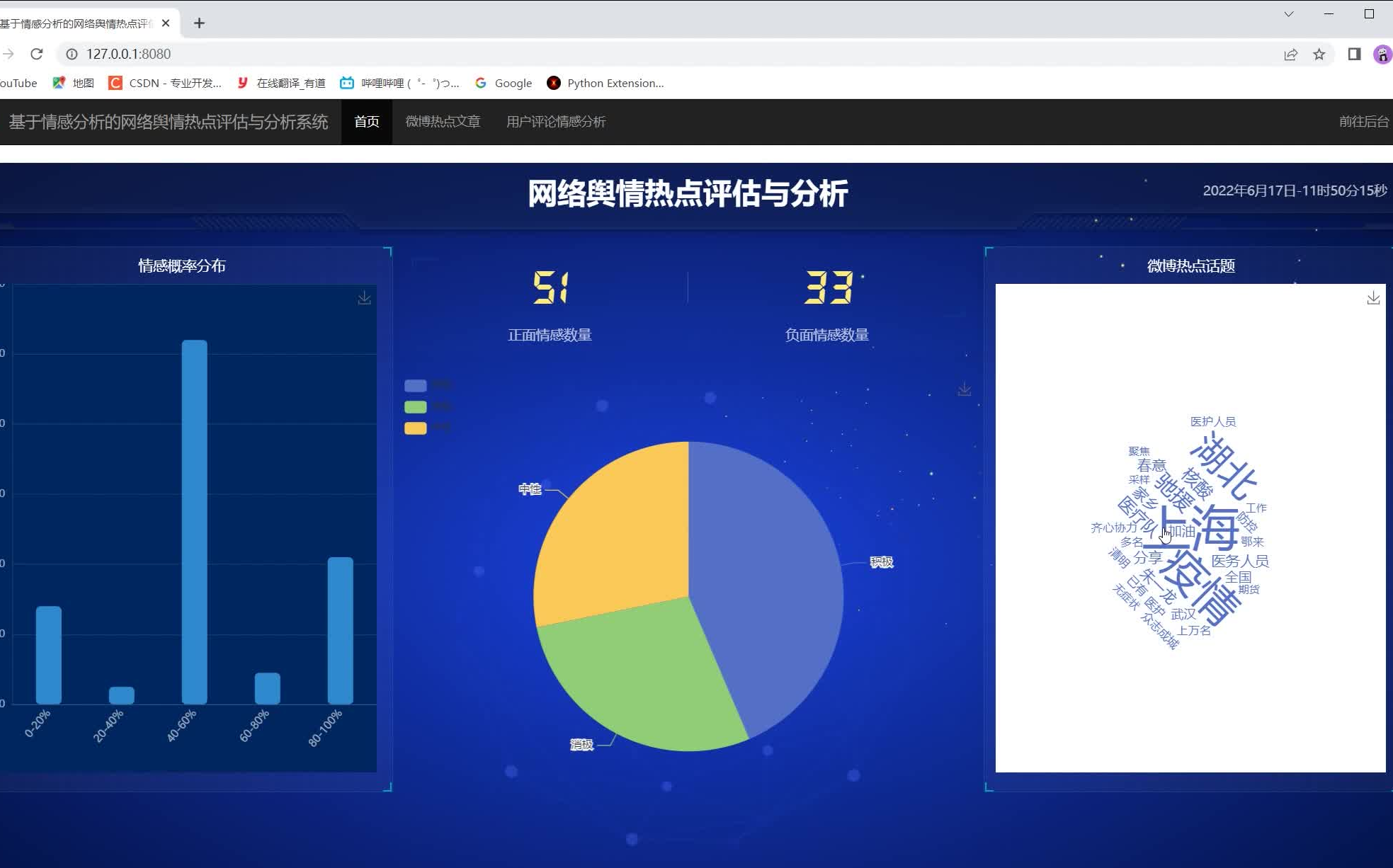Viewport: 1393px width, 868px height.
Task: Maximize the browser window
Action: pyautogui.click(x=1369, y=14)
